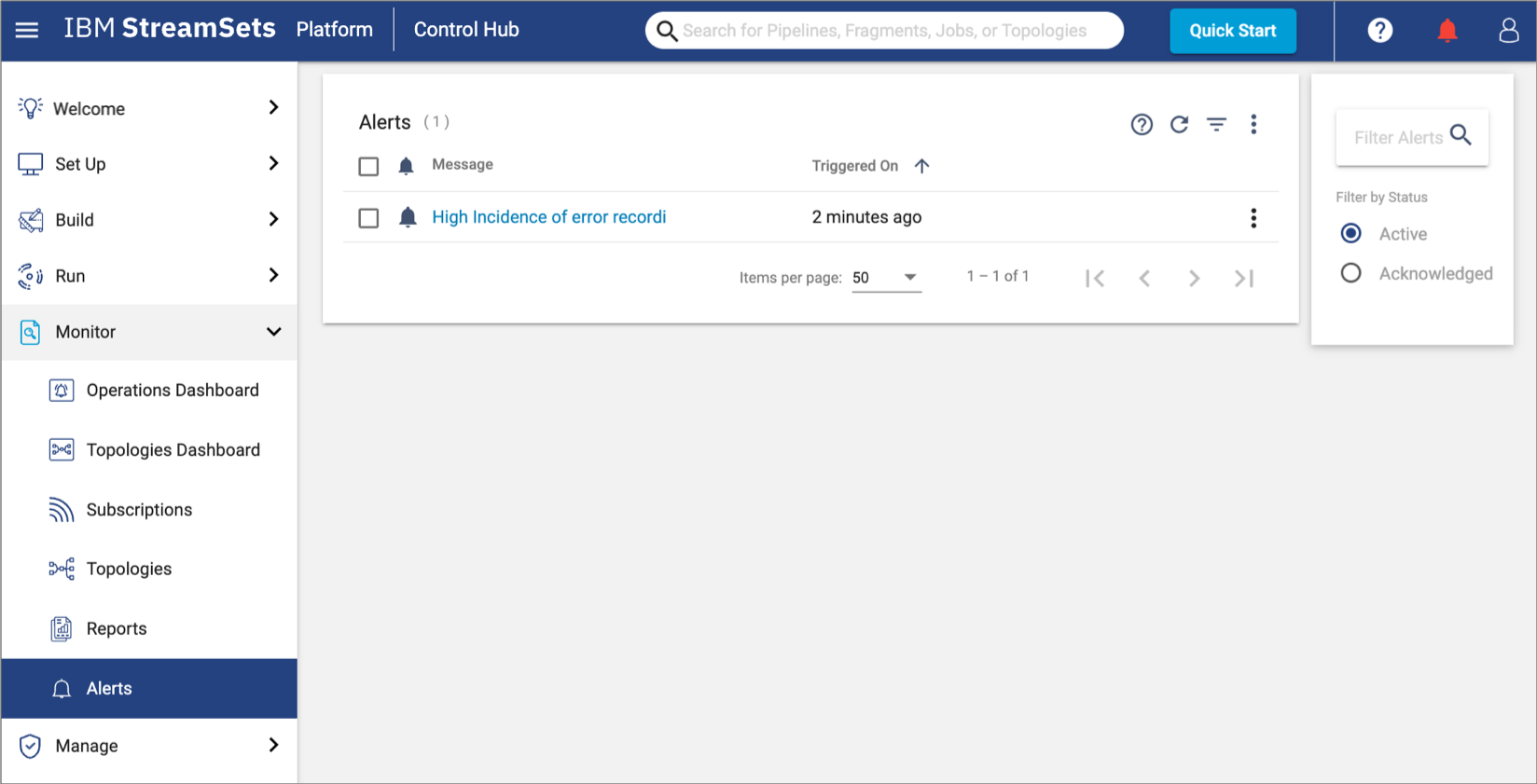The width and height of the screenshot is (1537, 784).
Task: Check the High Incidence alert checkbox
Action: (x=368, y=218)
